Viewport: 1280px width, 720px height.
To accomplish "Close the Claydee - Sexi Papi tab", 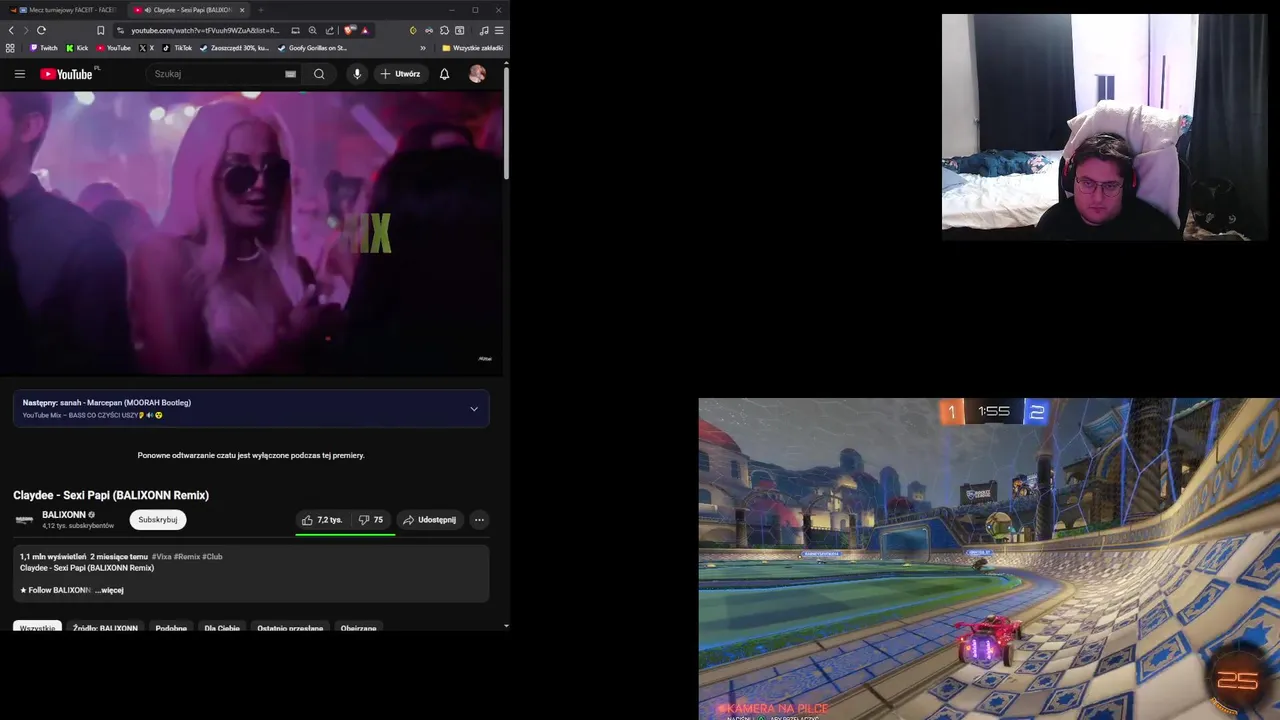I will pos(242,10).
